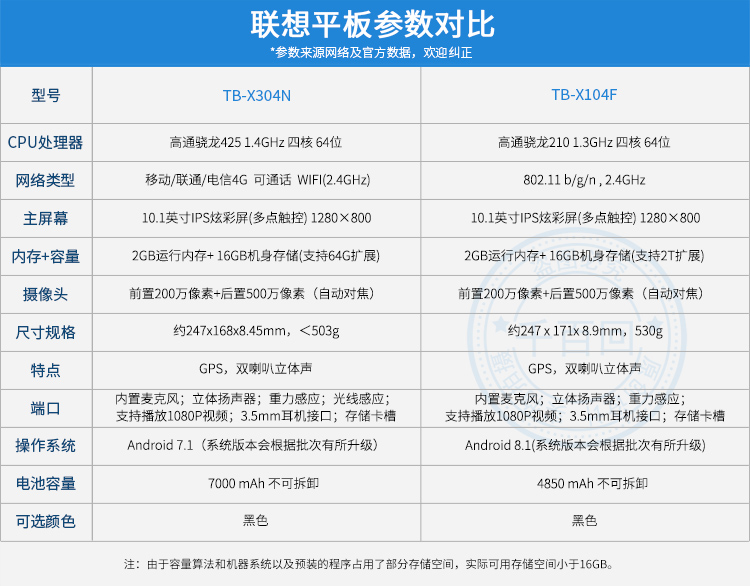Click the port cell containing 光线感应
This screenshot has width=750, height=586.
(x=256, y=408)
